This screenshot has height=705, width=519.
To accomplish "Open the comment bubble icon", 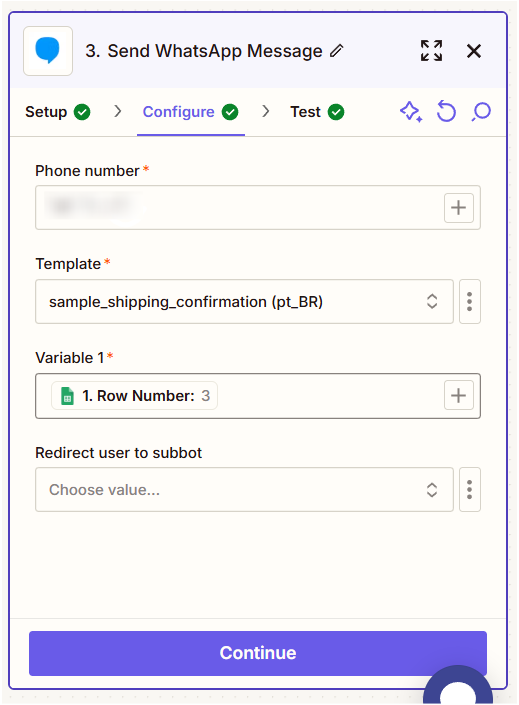I will (x=481, y=112).
